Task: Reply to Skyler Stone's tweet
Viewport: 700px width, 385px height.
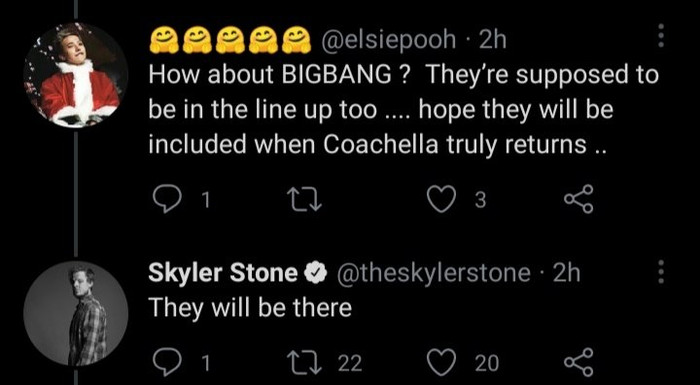Action: (168, 363)
